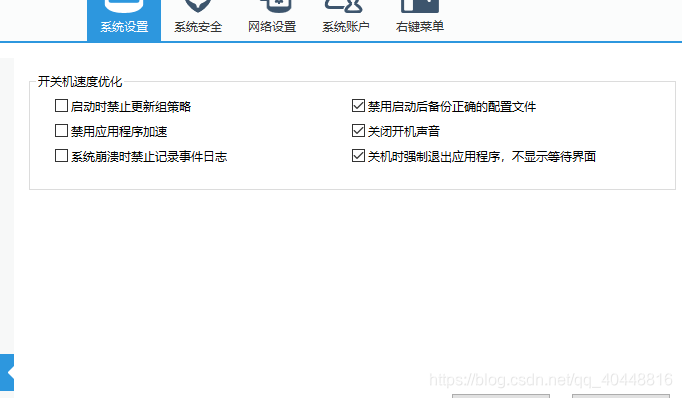Check 禁用应用程序加速 option
682x398 pixels.
click(x=61, y=130)
